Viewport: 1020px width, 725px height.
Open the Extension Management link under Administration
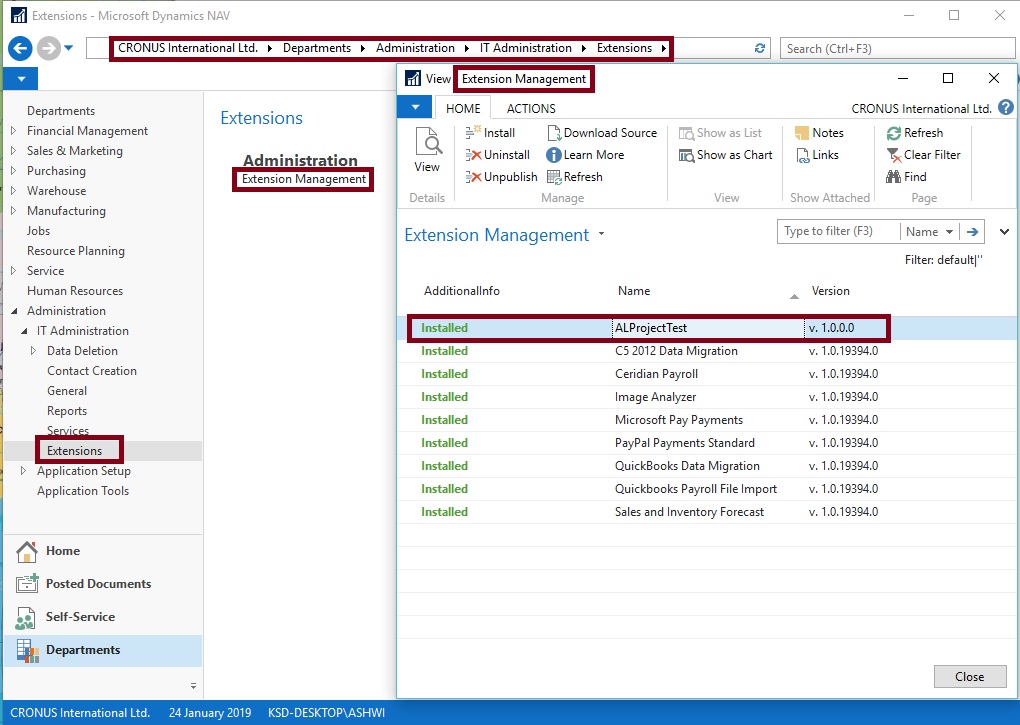[x=304, y=179]
